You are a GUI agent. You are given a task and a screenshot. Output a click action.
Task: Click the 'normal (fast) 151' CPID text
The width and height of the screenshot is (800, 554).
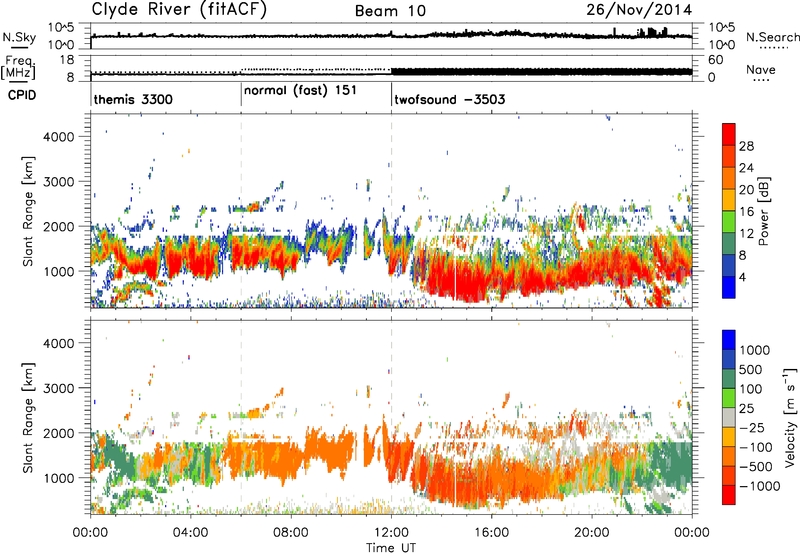tap(300, 90)
